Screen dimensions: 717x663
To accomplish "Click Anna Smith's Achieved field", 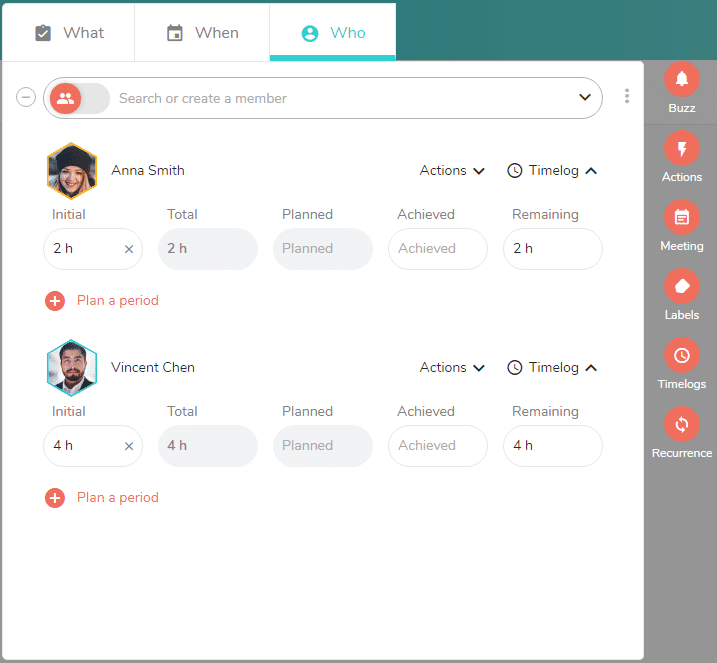I will [438, 249].
